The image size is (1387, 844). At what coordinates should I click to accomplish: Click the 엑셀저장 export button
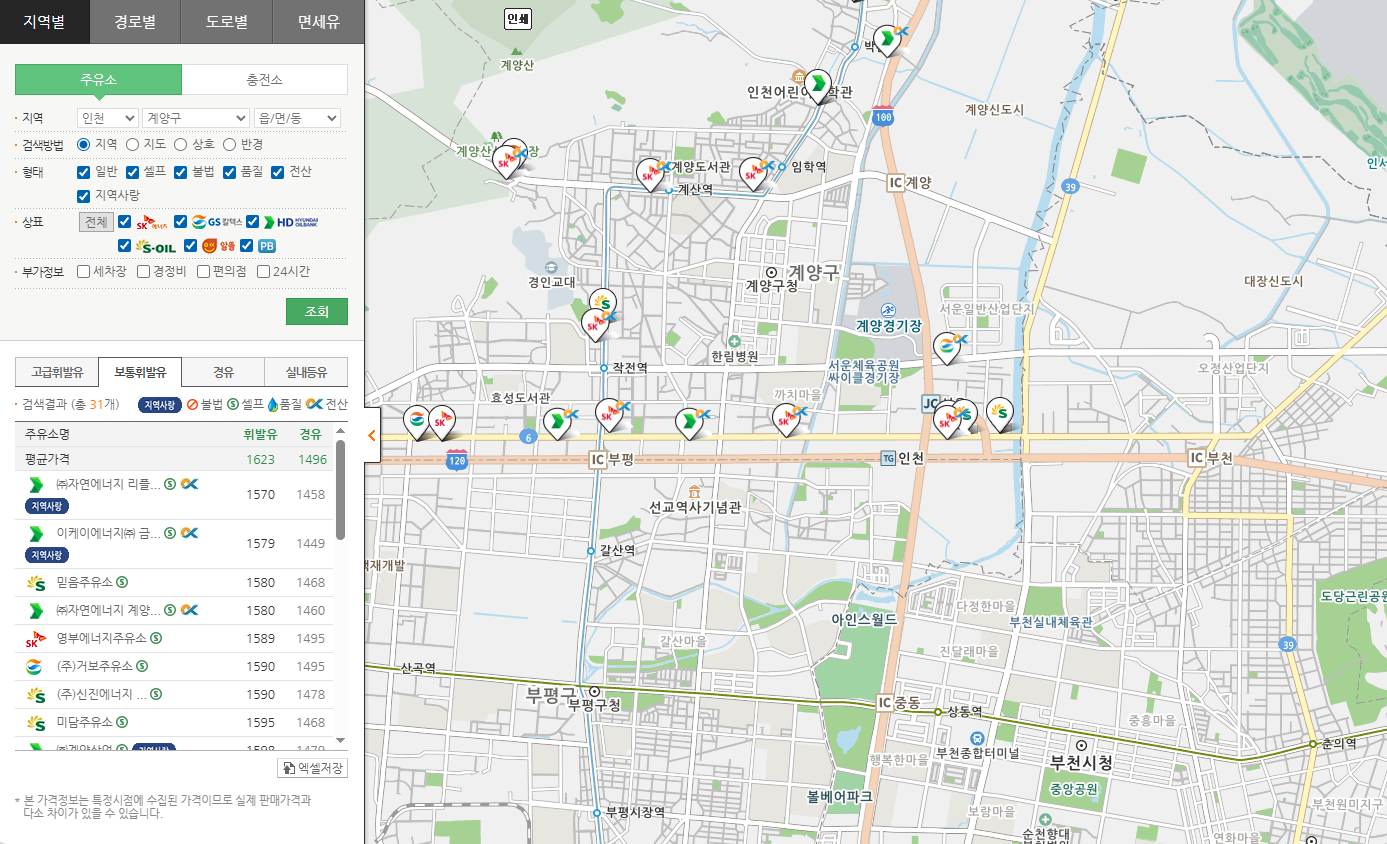312,768
